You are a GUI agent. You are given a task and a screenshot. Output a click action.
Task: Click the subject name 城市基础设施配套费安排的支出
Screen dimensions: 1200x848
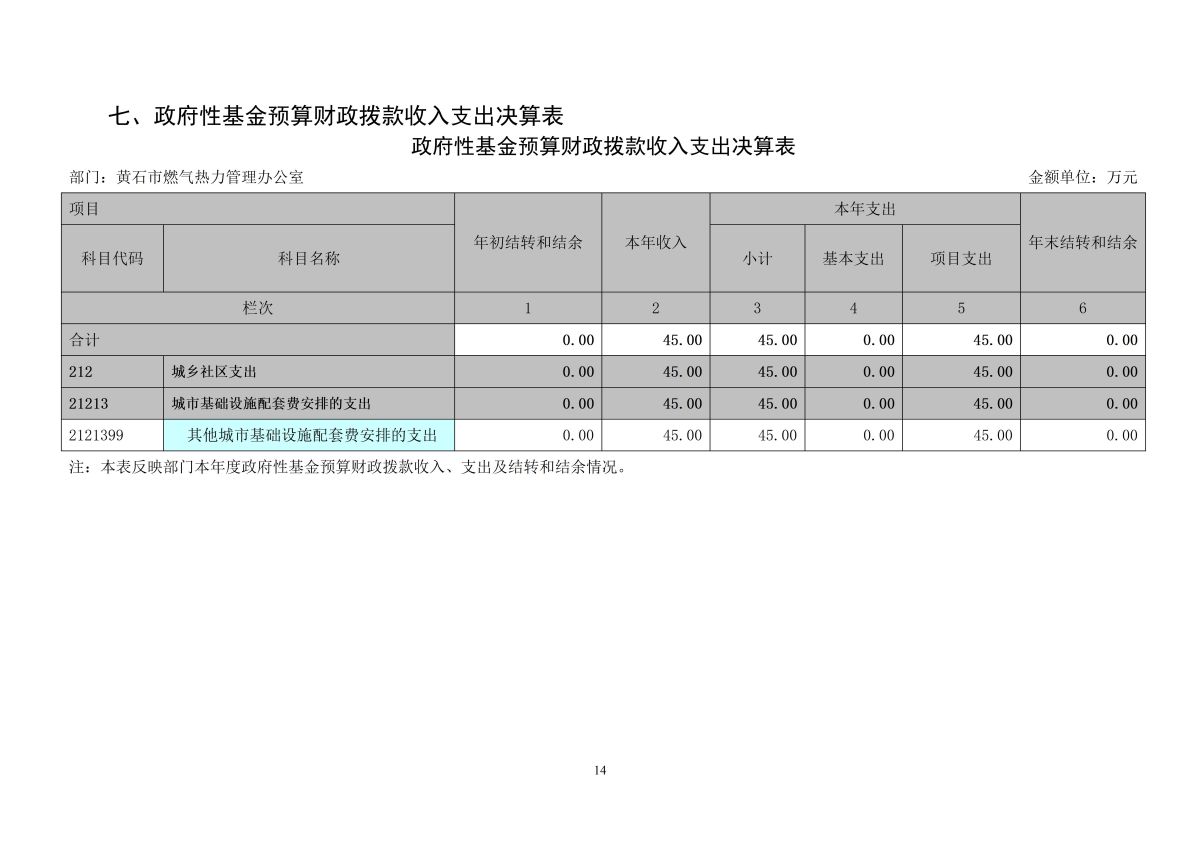pos(309,404)
